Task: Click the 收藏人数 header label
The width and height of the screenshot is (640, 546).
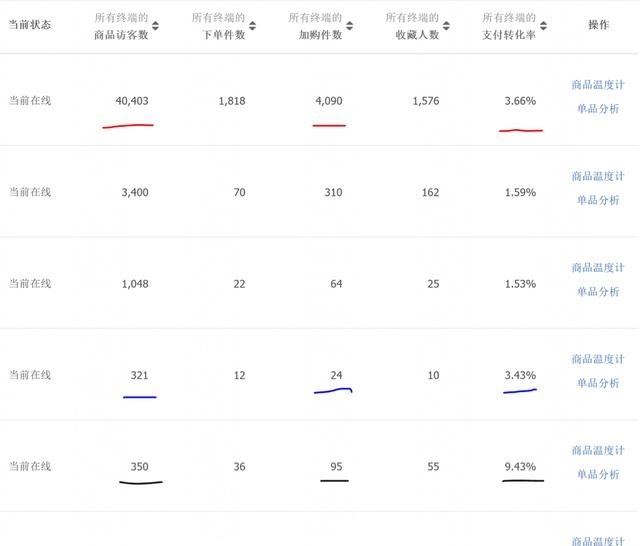Action: [417, 35]
